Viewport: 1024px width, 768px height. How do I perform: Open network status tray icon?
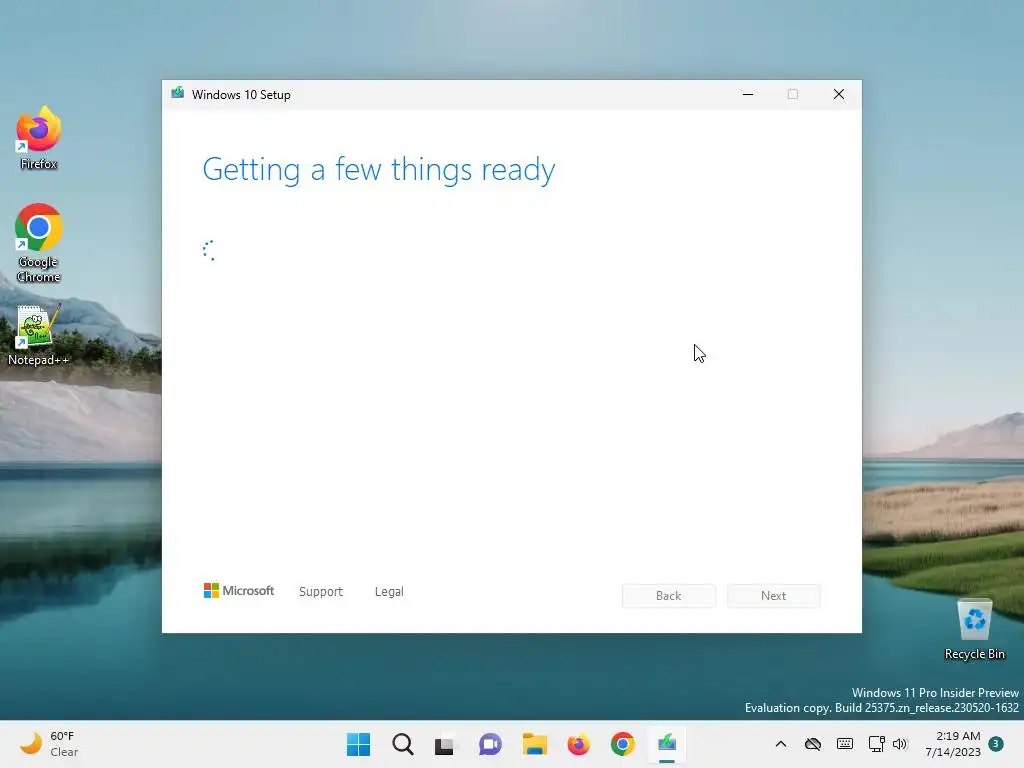876,744
